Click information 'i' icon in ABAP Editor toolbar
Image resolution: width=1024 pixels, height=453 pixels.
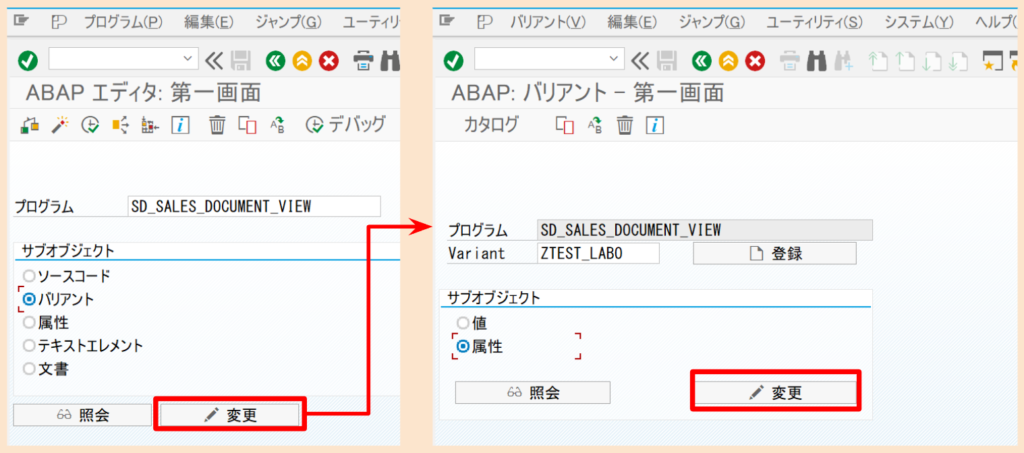[180, 124]
